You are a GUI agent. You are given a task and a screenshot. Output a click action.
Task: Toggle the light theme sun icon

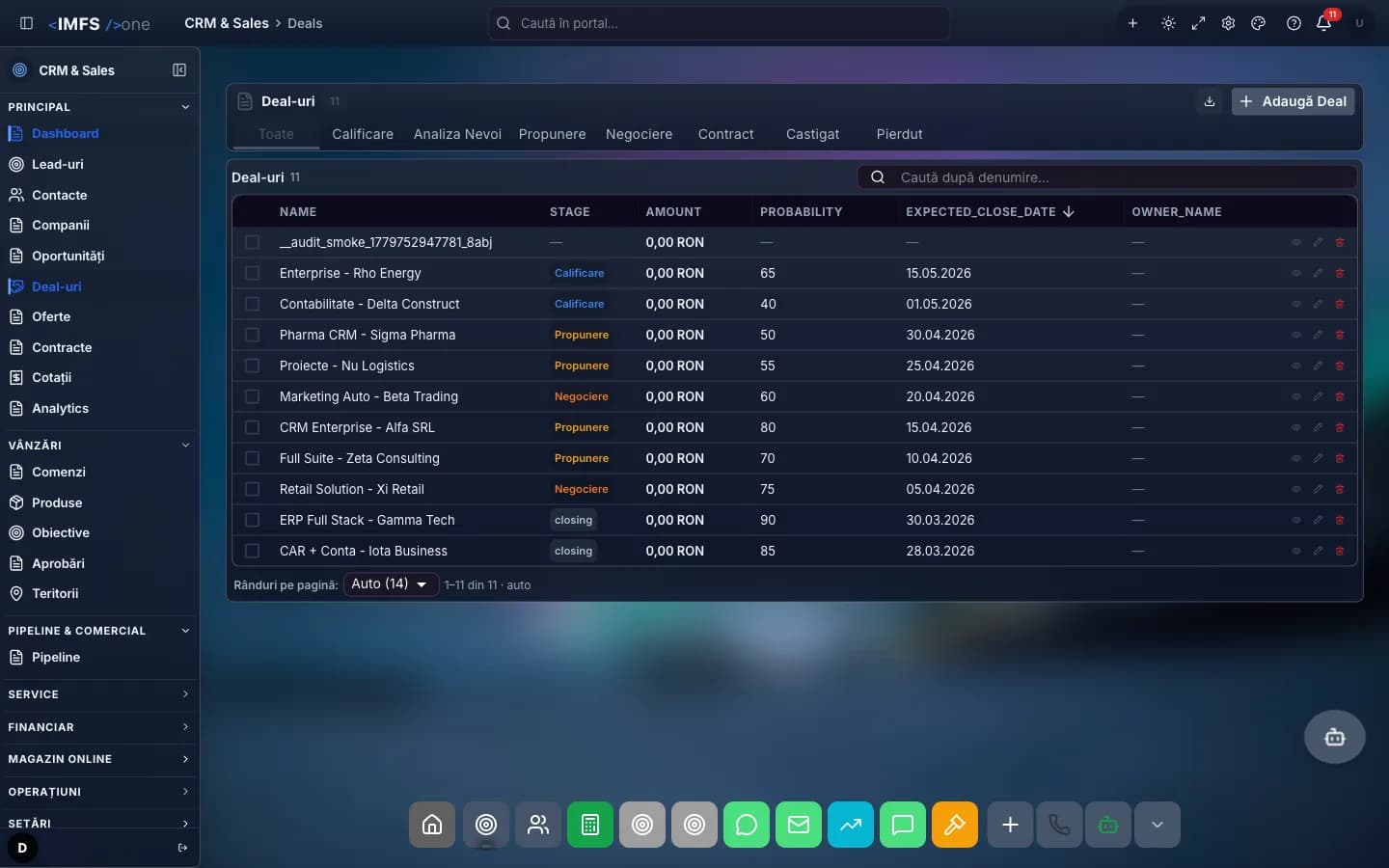(x=1168, y=23)
